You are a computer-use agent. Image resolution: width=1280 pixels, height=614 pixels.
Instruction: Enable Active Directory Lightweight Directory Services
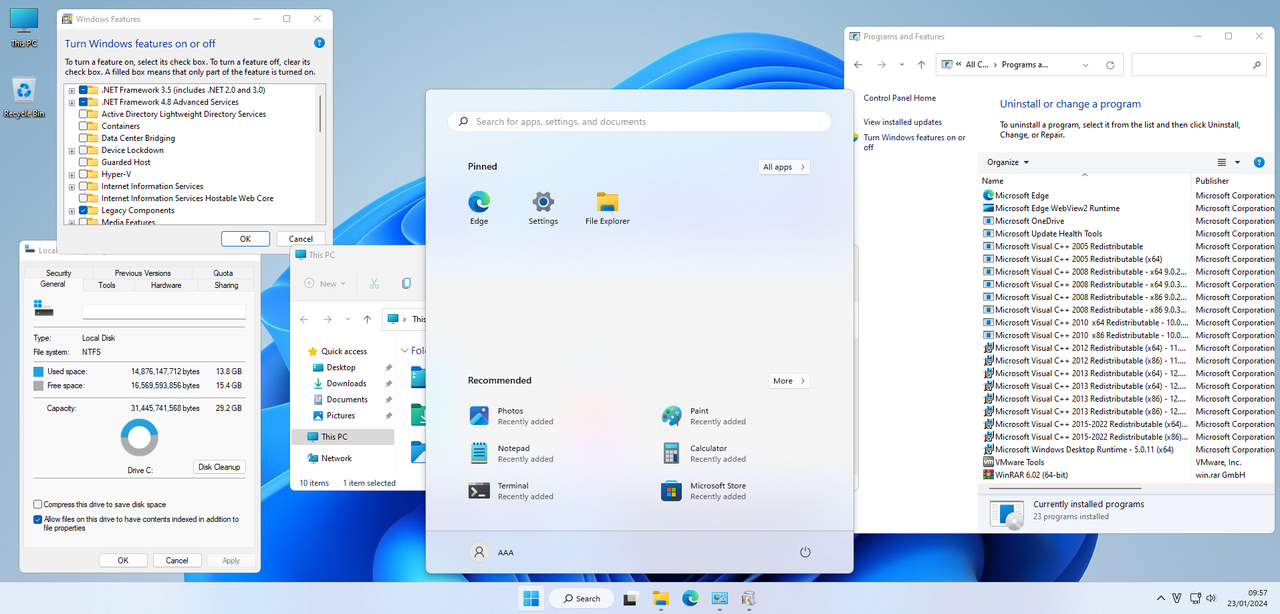tap(83, 114)
